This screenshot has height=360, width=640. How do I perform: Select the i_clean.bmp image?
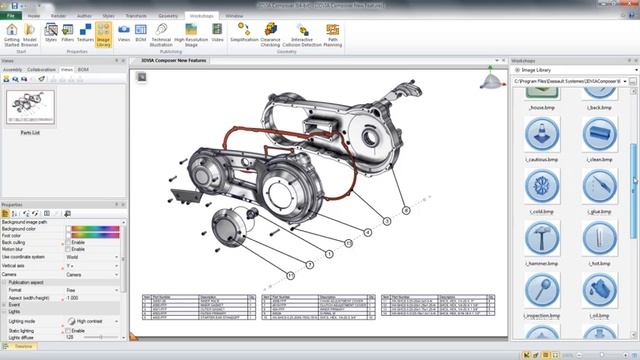pos(599,134)
